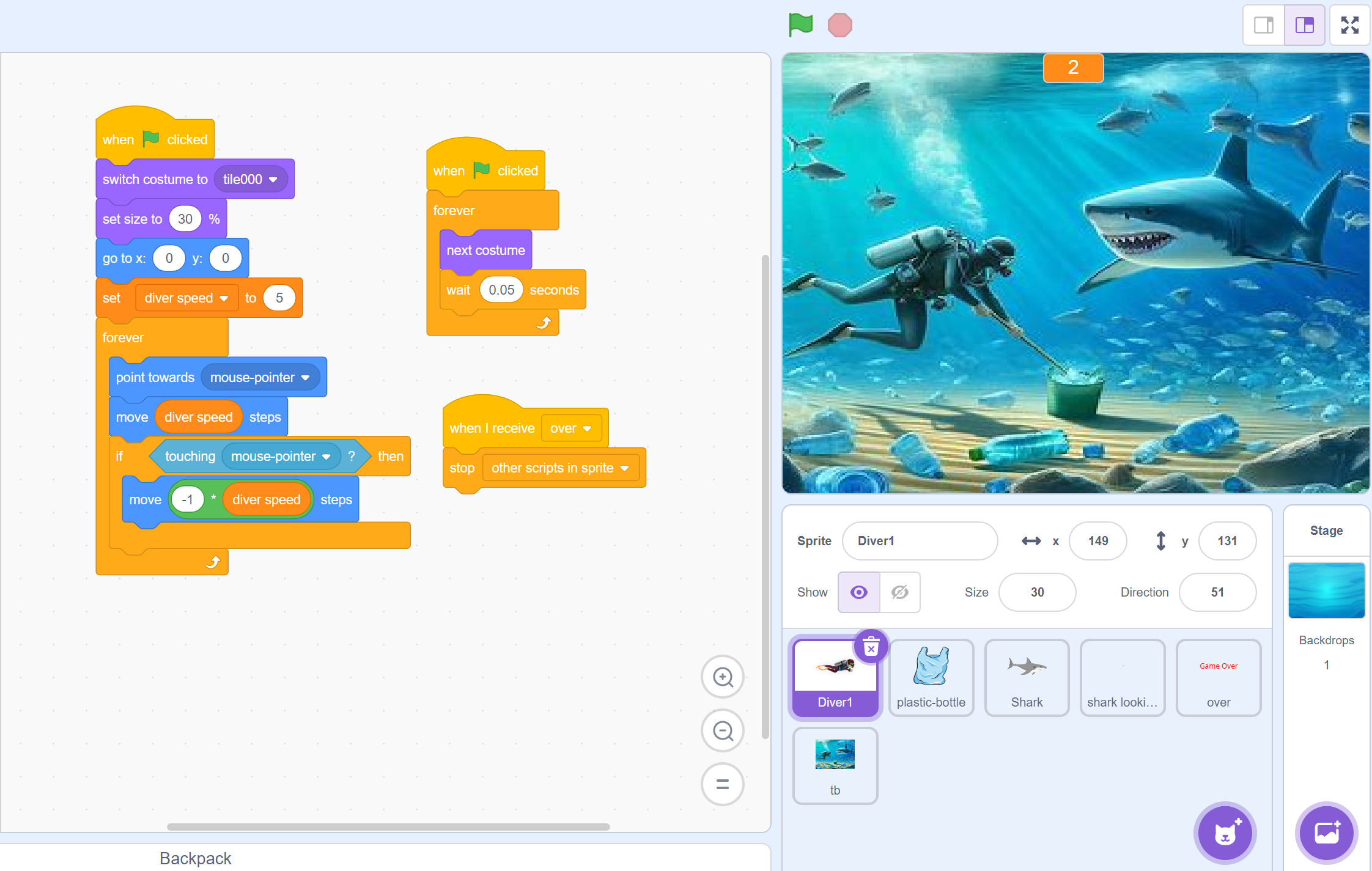Hide the sprite with crossed-eye icon
The width and height of the screenshot is (1372, 871).
900,592
